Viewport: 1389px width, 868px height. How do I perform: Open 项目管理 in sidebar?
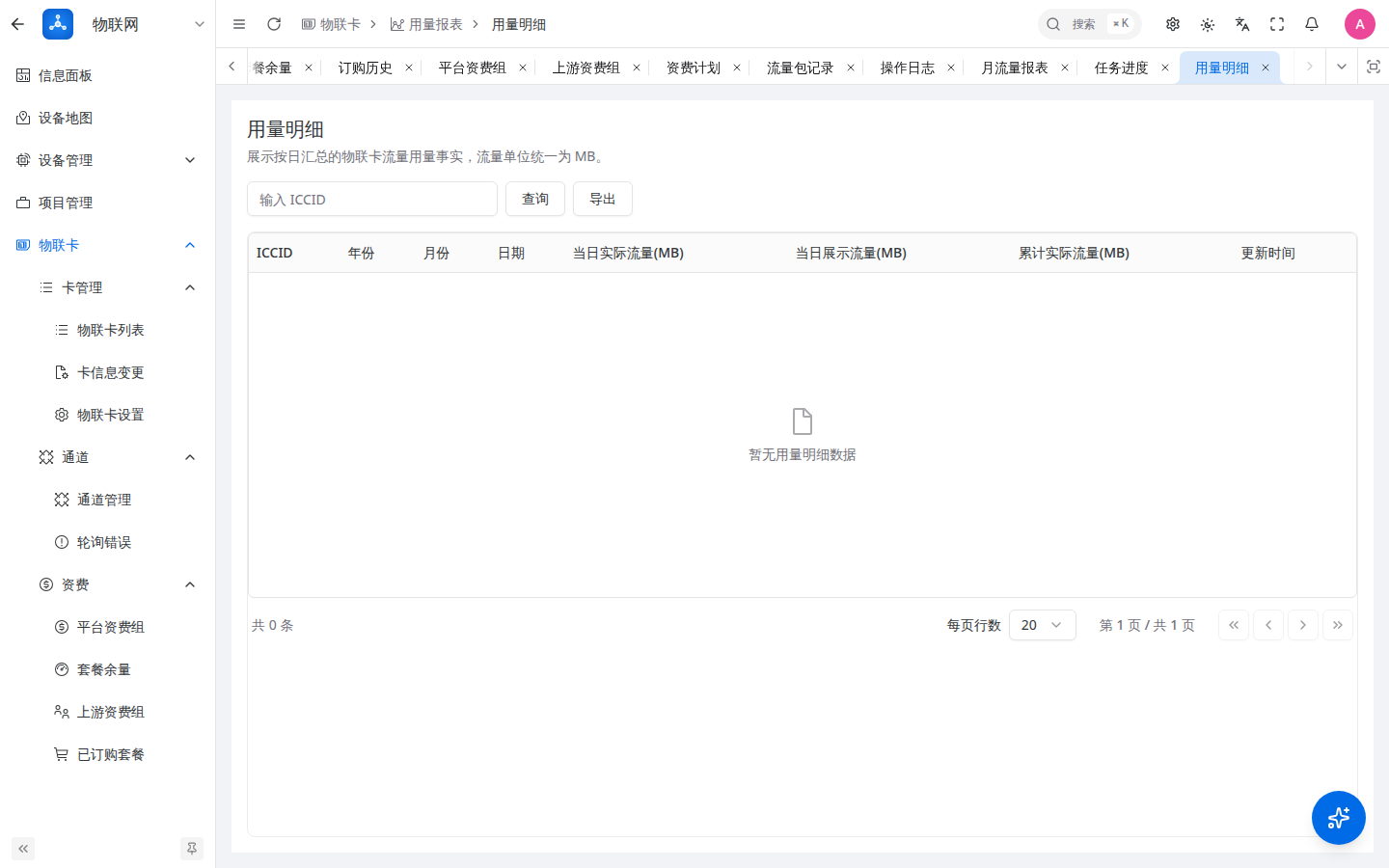pyautogui.click(x=108, y=203)
